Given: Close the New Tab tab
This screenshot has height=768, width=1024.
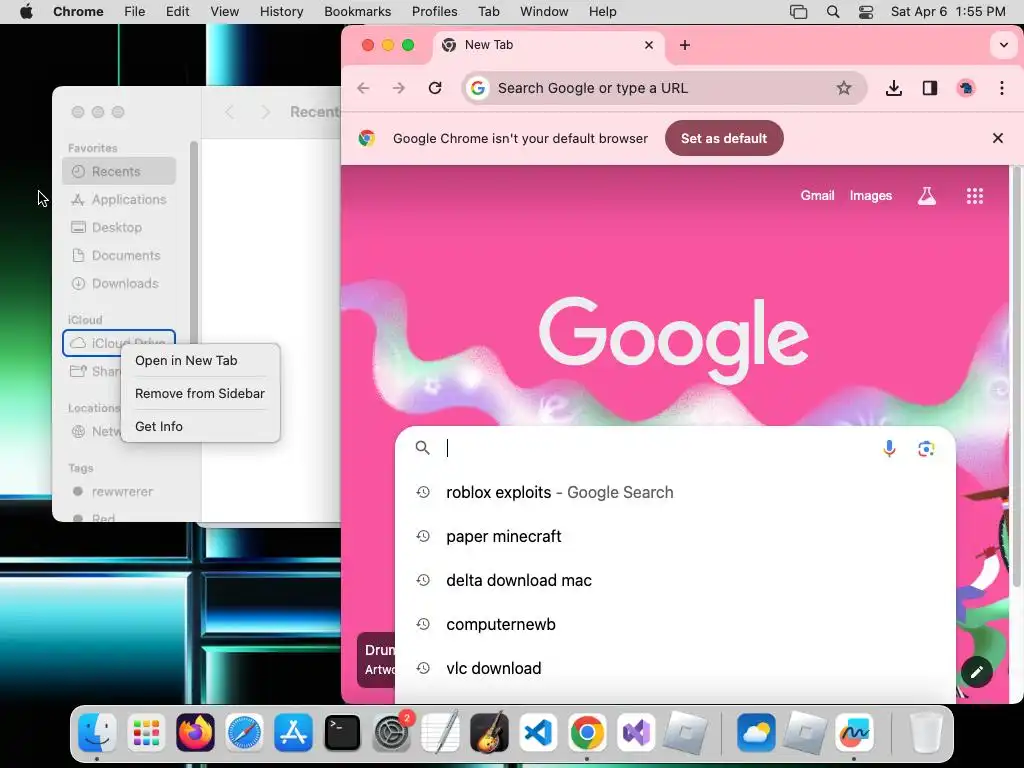Looking at the screenshot, I should point(648,45).
